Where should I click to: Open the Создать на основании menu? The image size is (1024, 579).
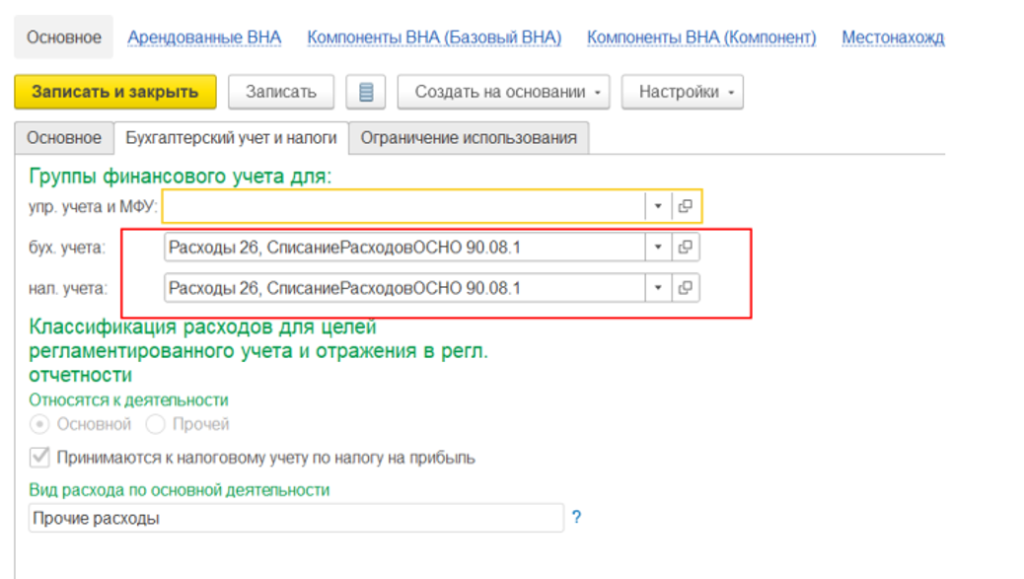tap(503, 92)
